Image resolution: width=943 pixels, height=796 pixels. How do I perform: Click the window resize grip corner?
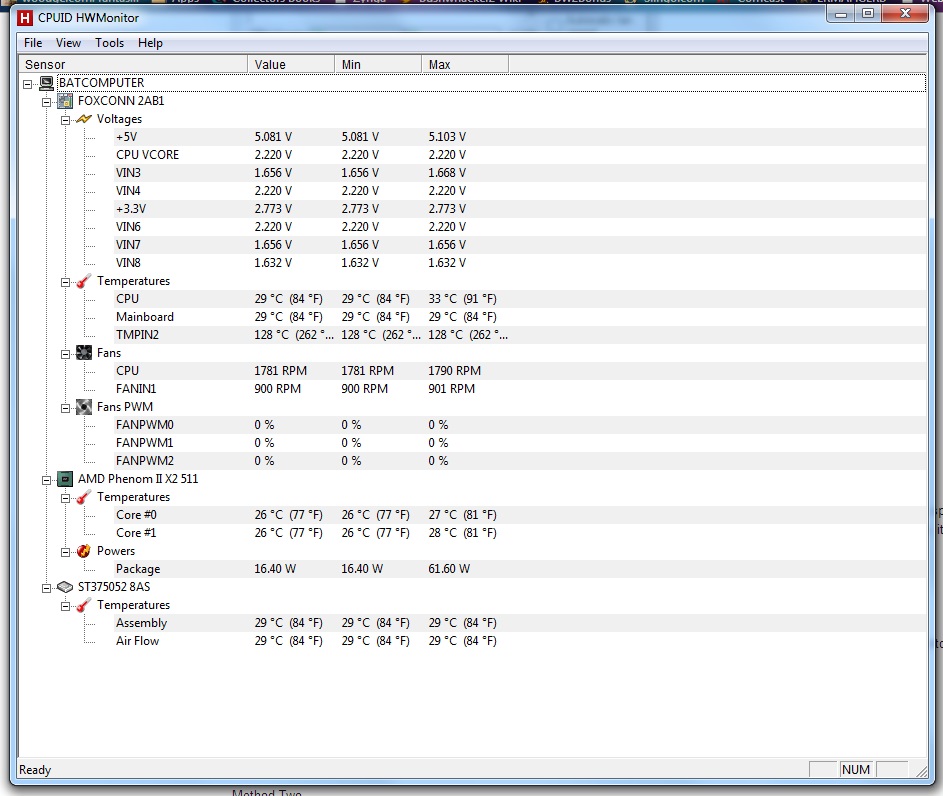[921, 771]
